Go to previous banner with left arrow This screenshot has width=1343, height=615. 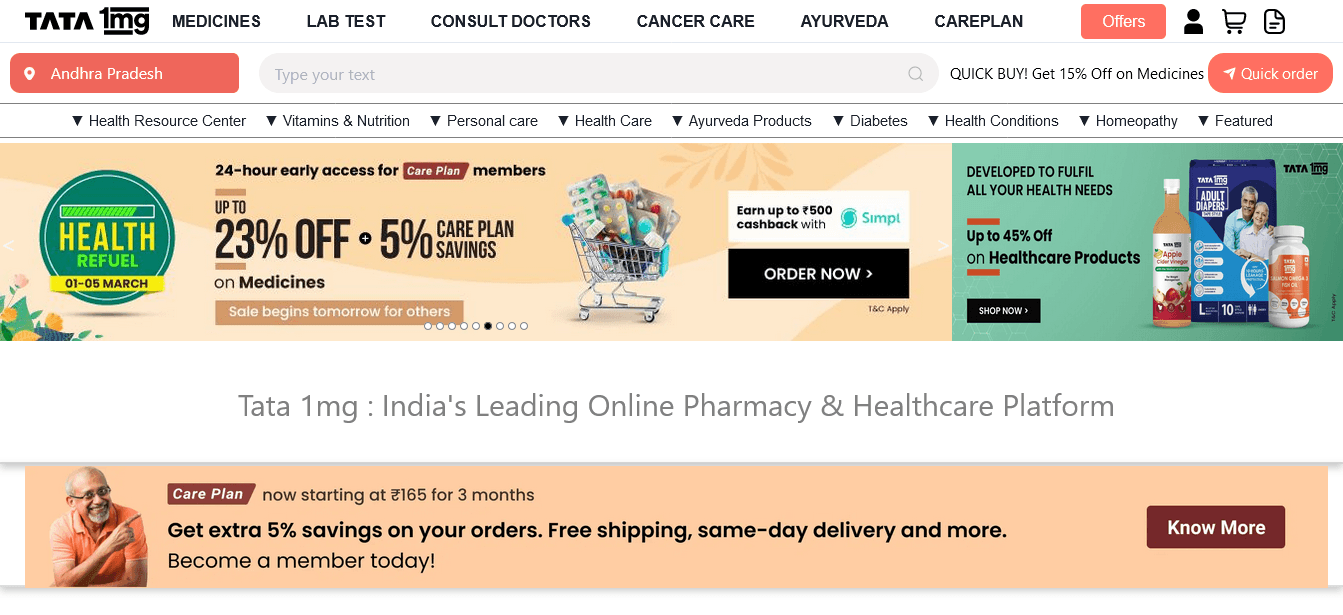[9, 246]
